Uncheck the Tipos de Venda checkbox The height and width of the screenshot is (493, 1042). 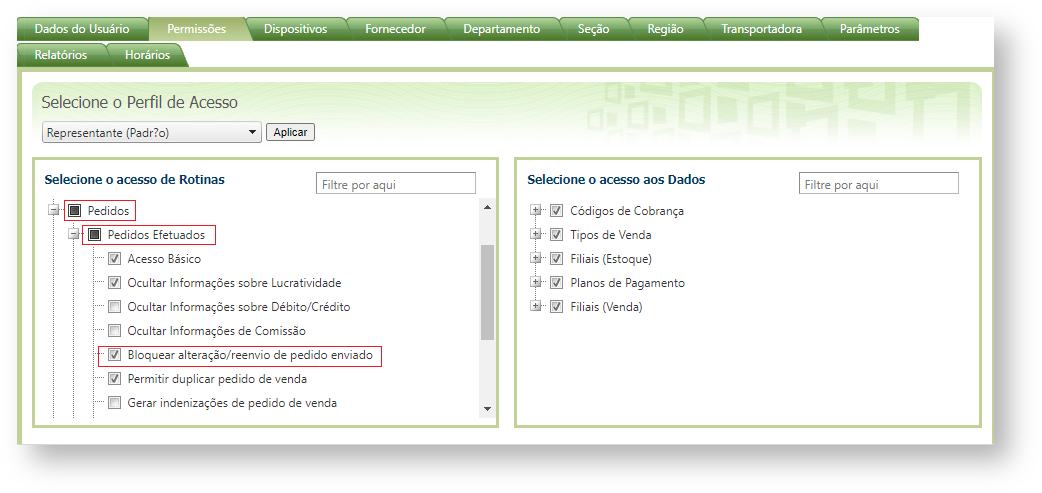[557, 235]
